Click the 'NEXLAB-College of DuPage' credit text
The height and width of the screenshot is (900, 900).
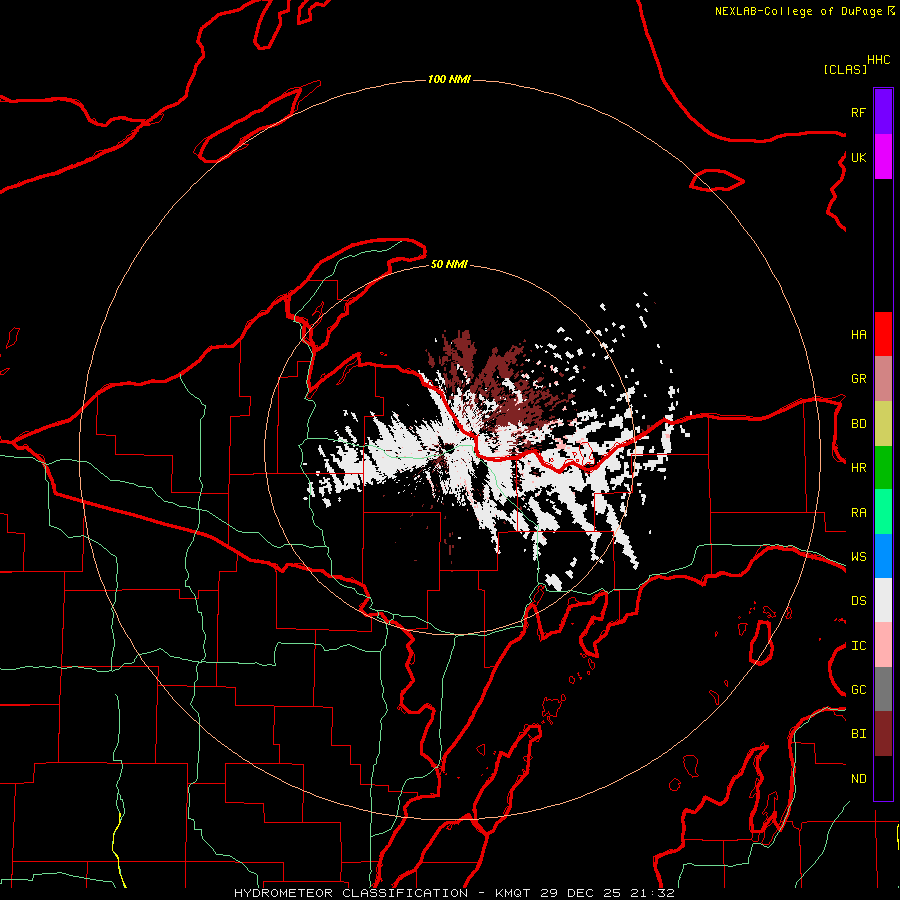(x=798, y=11)
